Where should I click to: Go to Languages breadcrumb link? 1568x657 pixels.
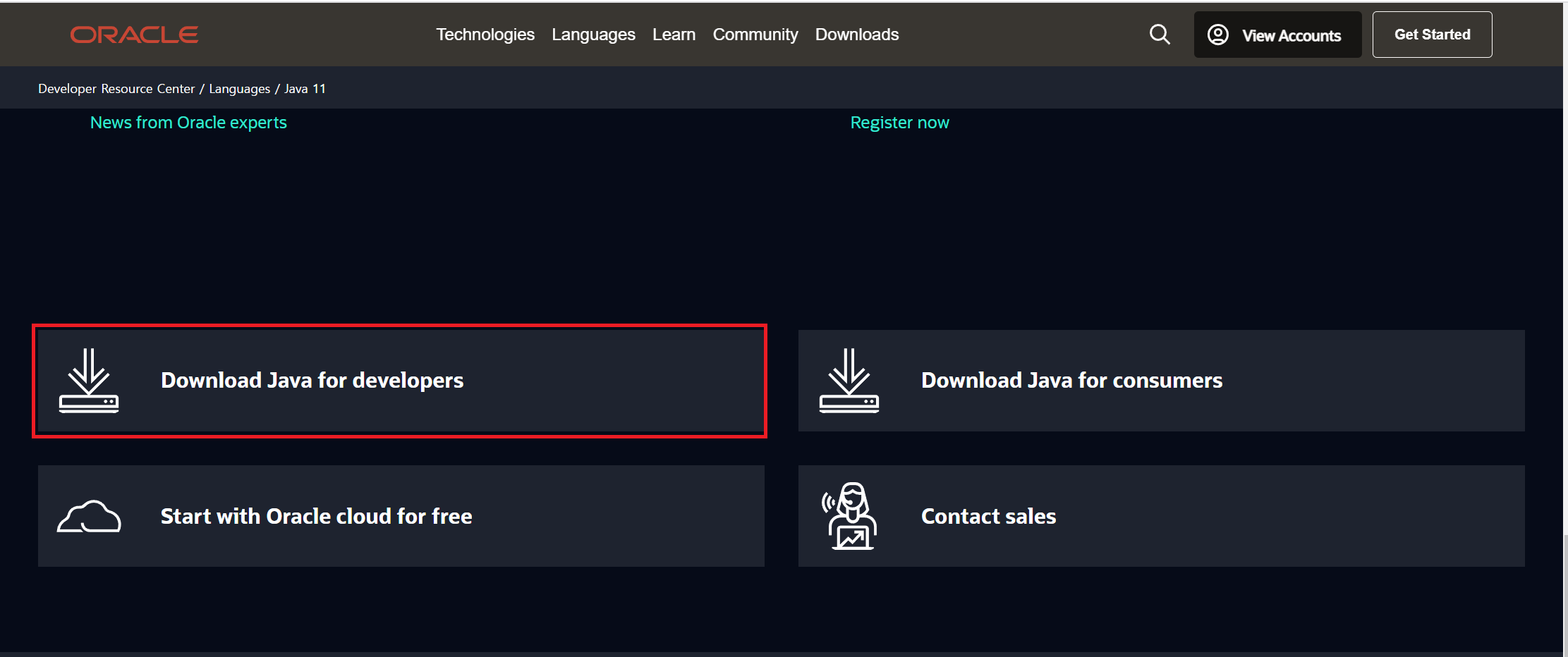click(239, 89)
